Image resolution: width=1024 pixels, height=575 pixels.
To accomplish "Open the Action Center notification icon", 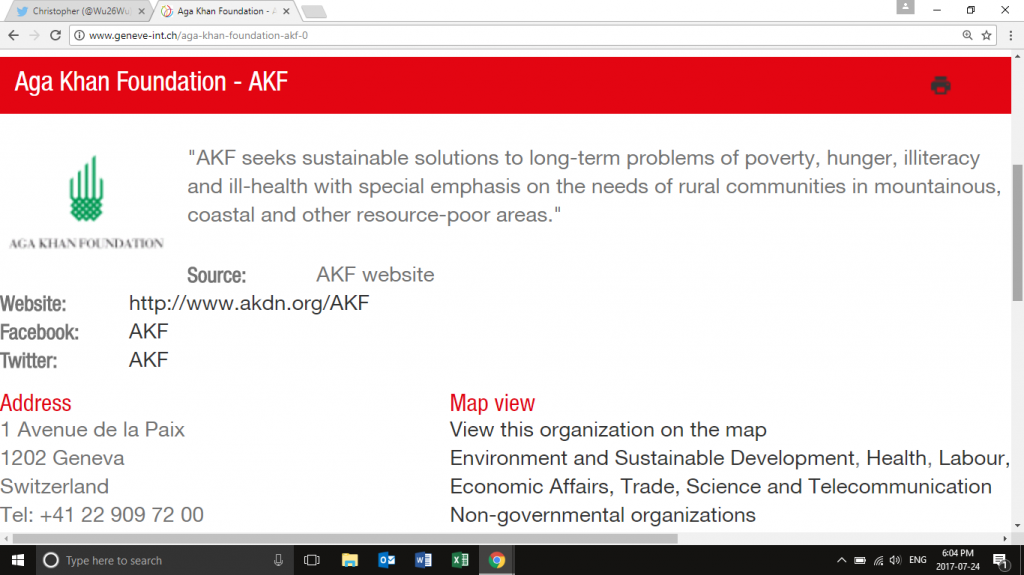I will point(1000,560).
